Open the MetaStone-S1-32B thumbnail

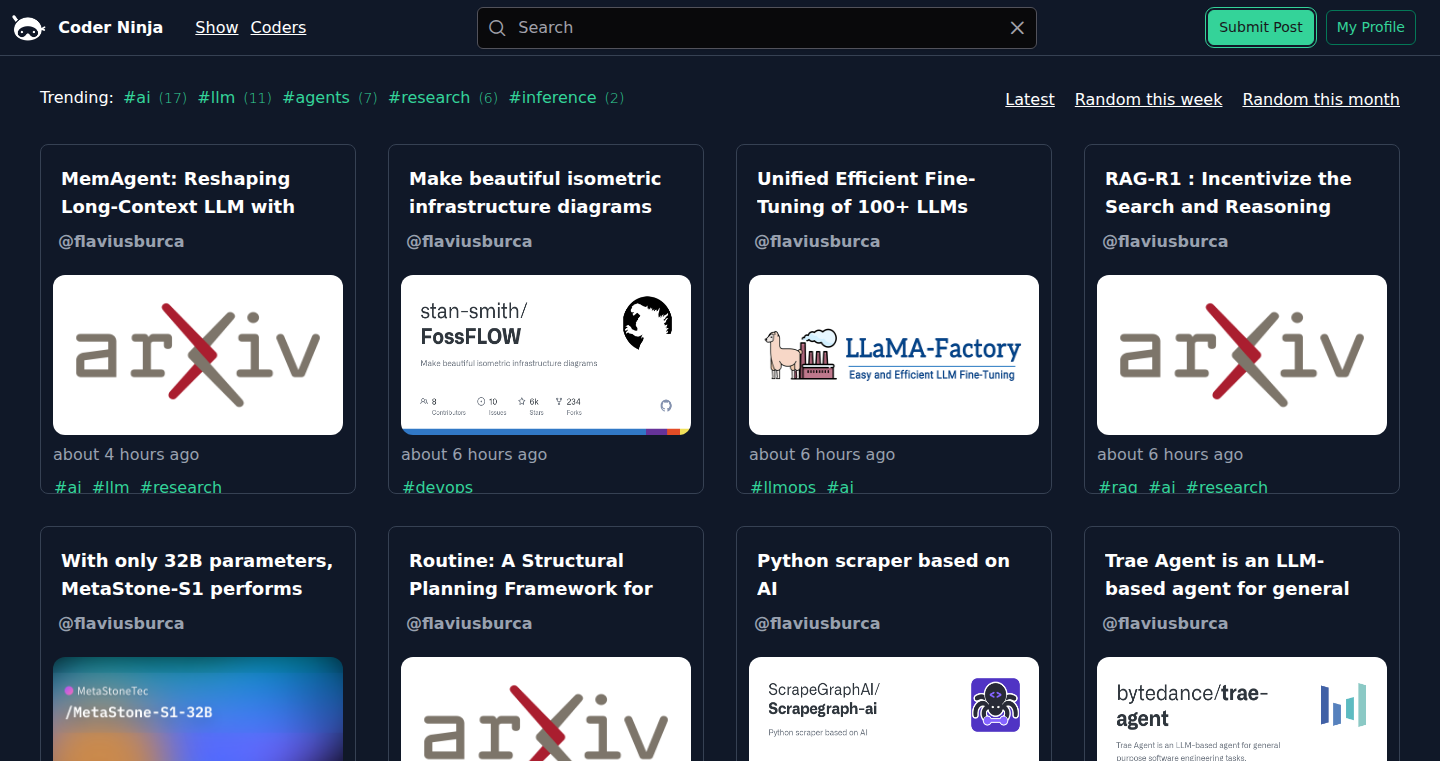point(198,709)
